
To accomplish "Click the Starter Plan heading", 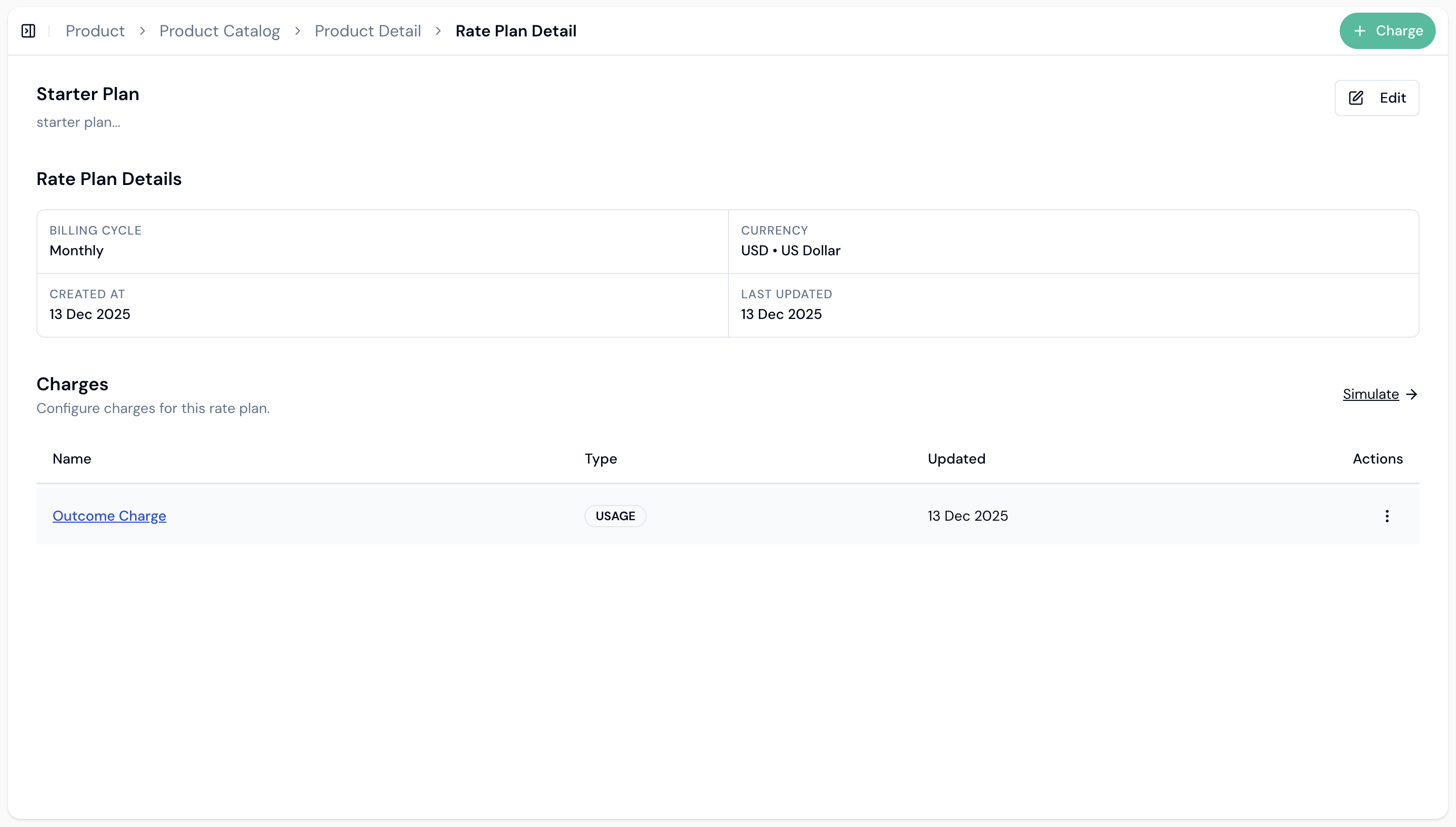I will click(87, 93).
